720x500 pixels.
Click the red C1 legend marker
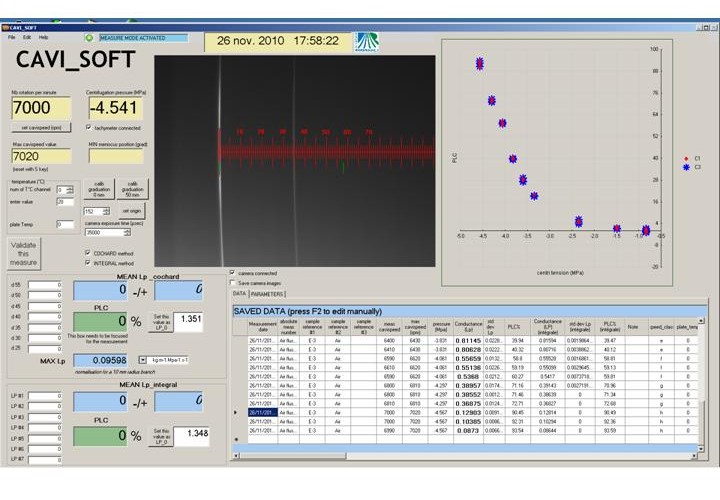(684, 158)
